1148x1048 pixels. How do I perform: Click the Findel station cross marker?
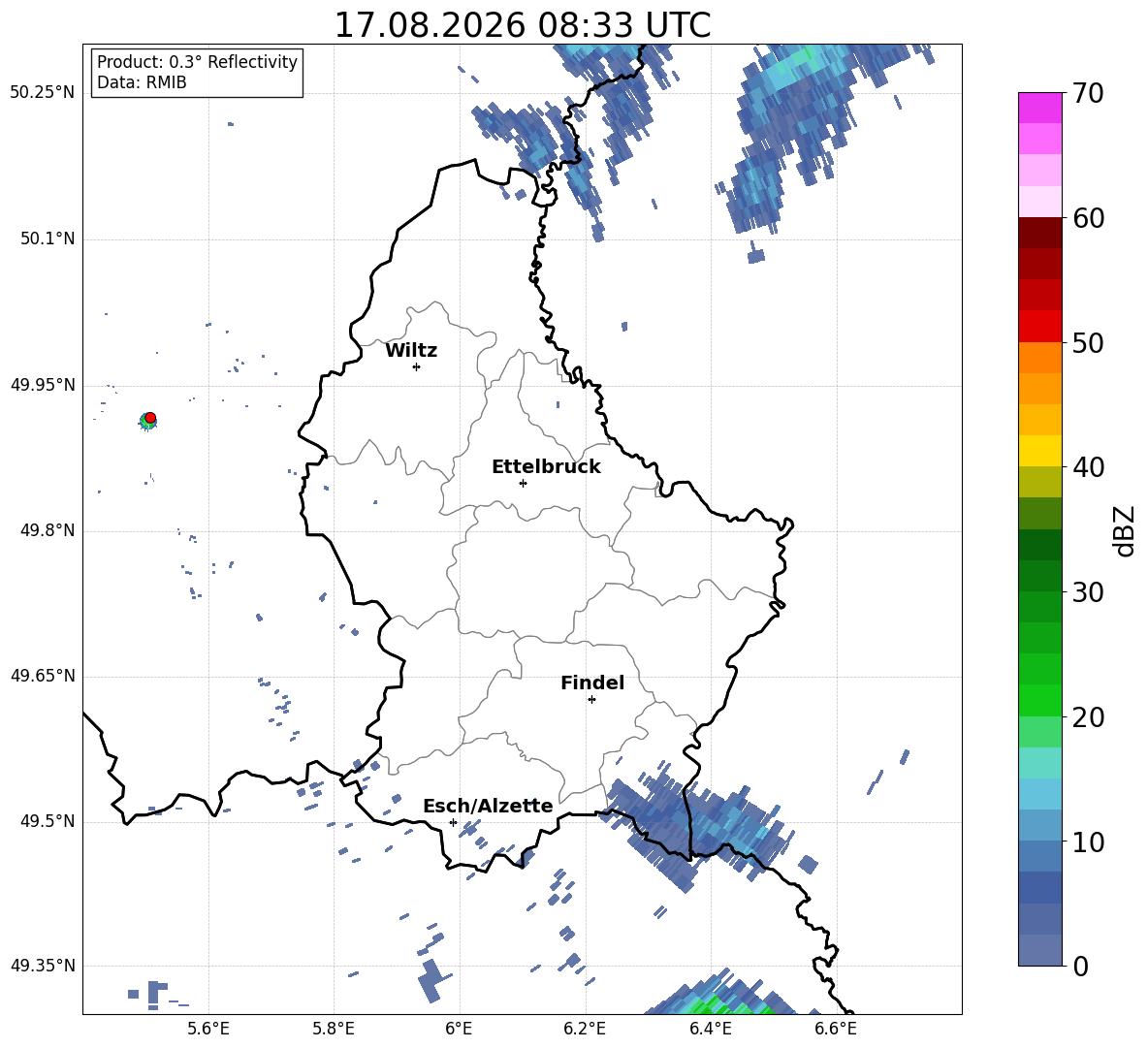(591, 700)
